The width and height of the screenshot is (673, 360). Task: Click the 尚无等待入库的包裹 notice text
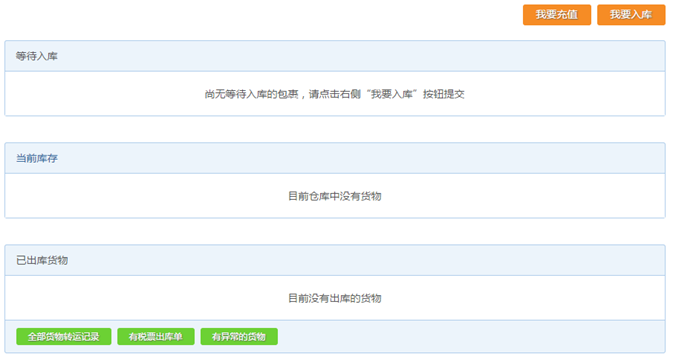click(252, 94)
